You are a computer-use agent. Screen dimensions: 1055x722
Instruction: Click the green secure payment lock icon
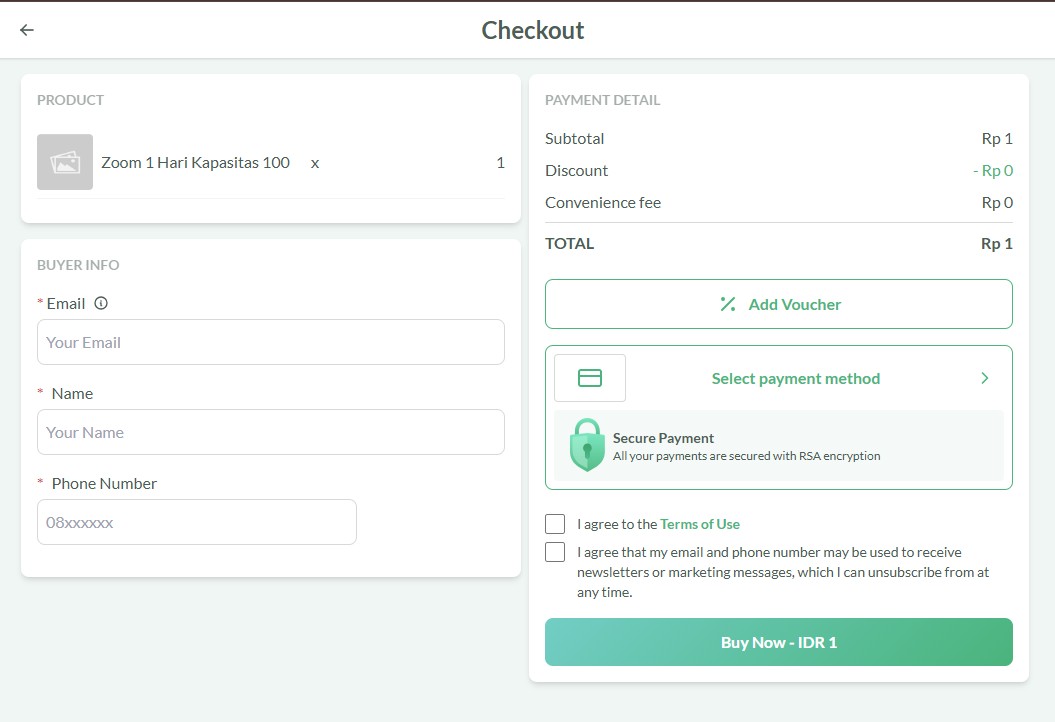(x=587, y=445)
